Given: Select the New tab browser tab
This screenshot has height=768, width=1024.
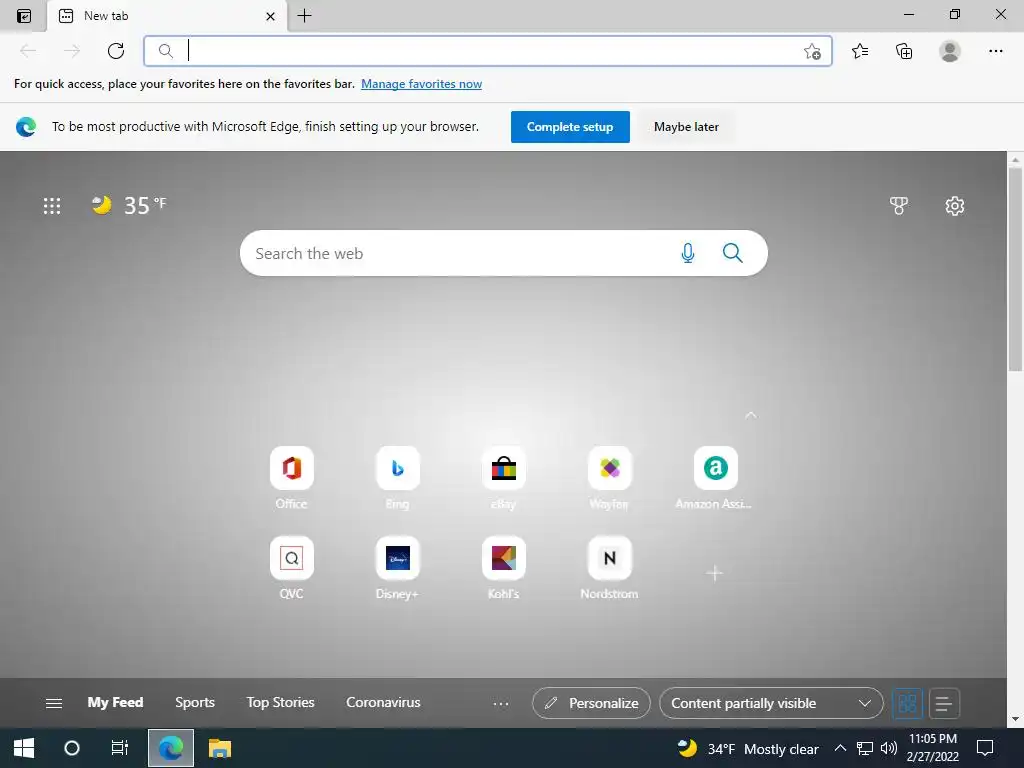Looking at the screenshot, I should pos(167,16).
